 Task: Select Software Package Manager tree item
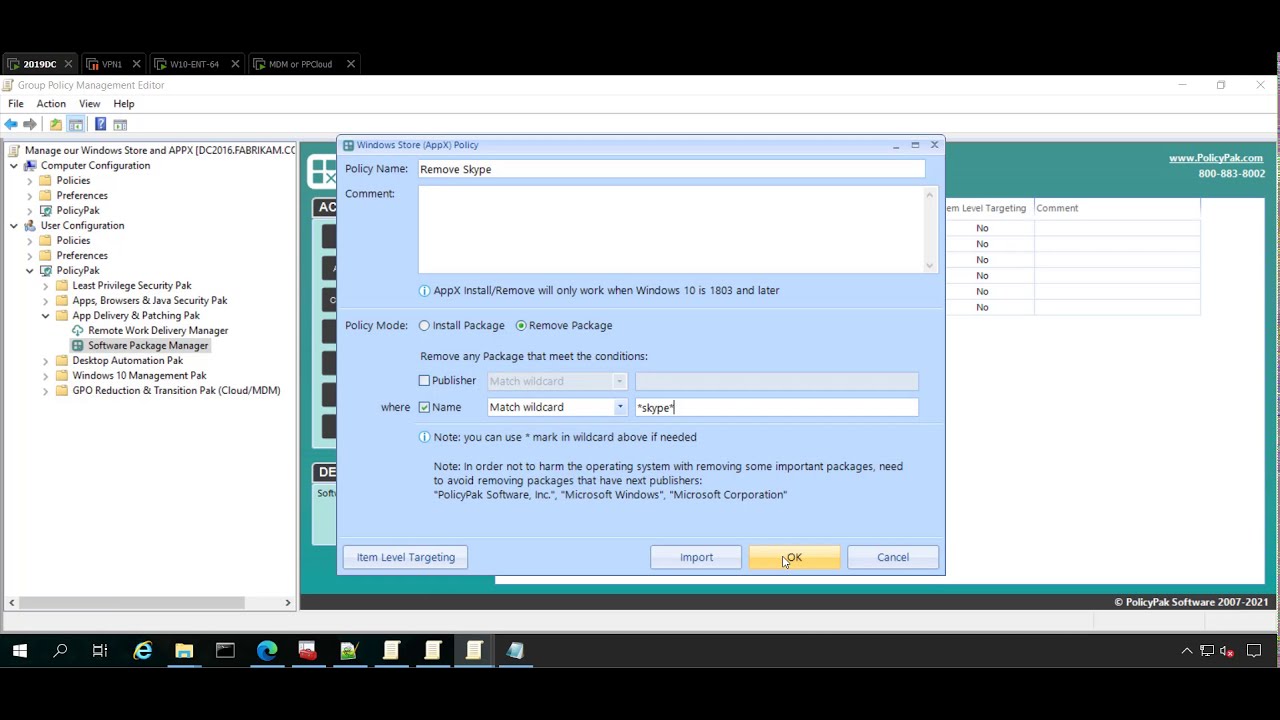click(x=148, y=346)
